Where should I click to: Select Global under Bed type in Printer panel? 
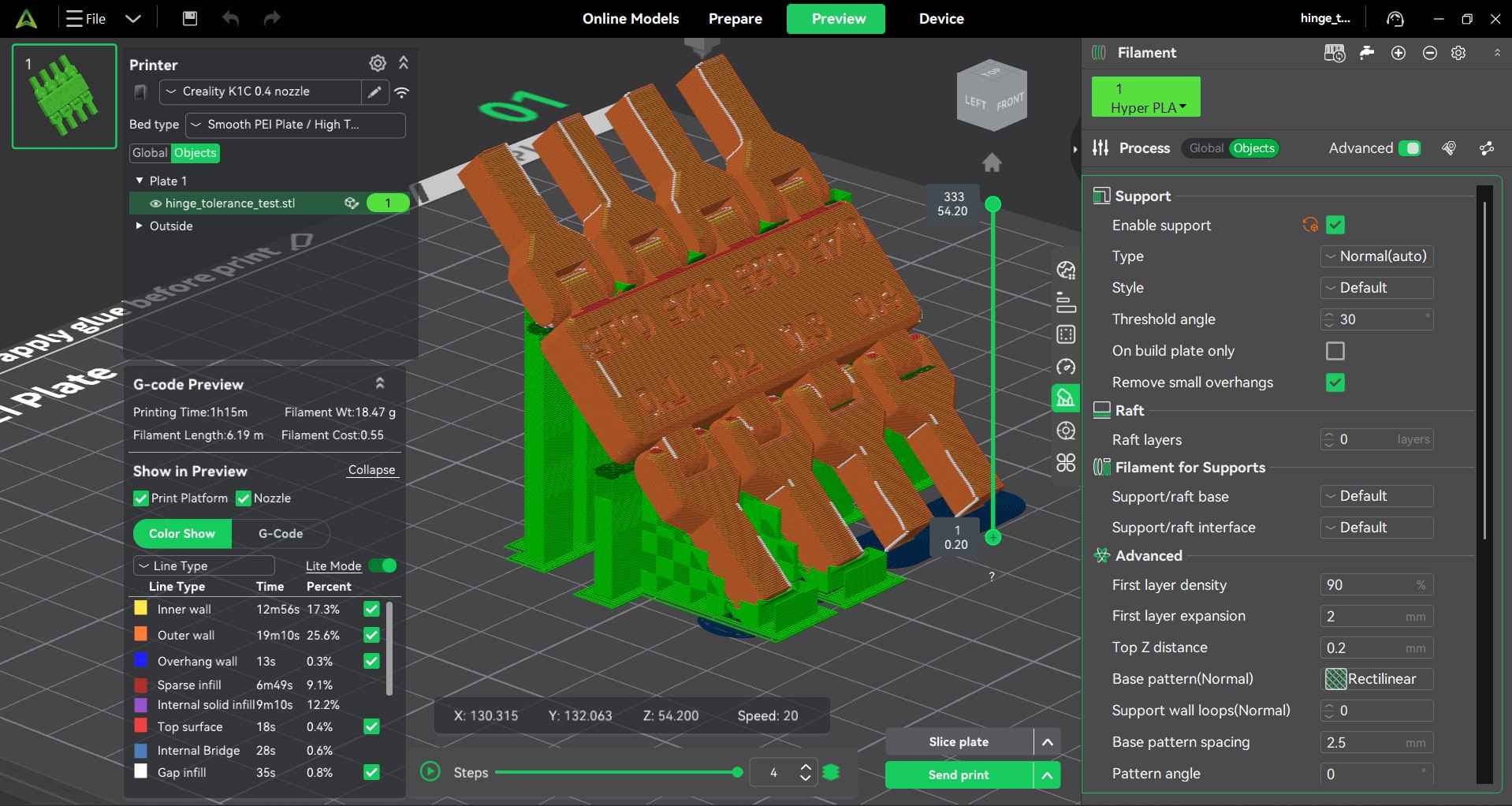pyautogui.click(x=150, y=153)
